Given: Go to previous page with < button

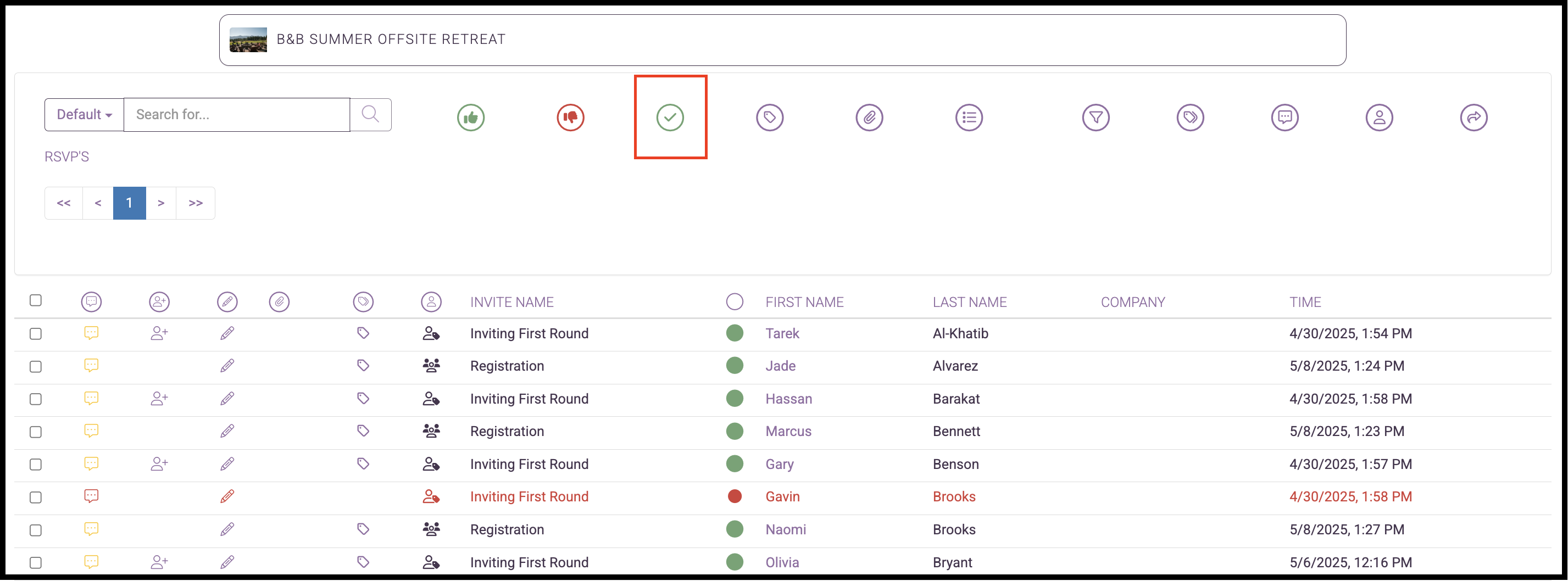Looking at the screenshot, I should [x=98, y=203].
